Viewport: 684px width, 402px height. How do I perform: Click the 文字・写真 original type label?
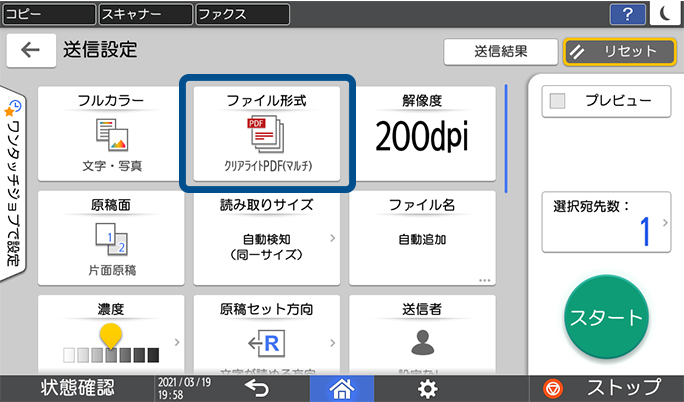tap(112, 166)
